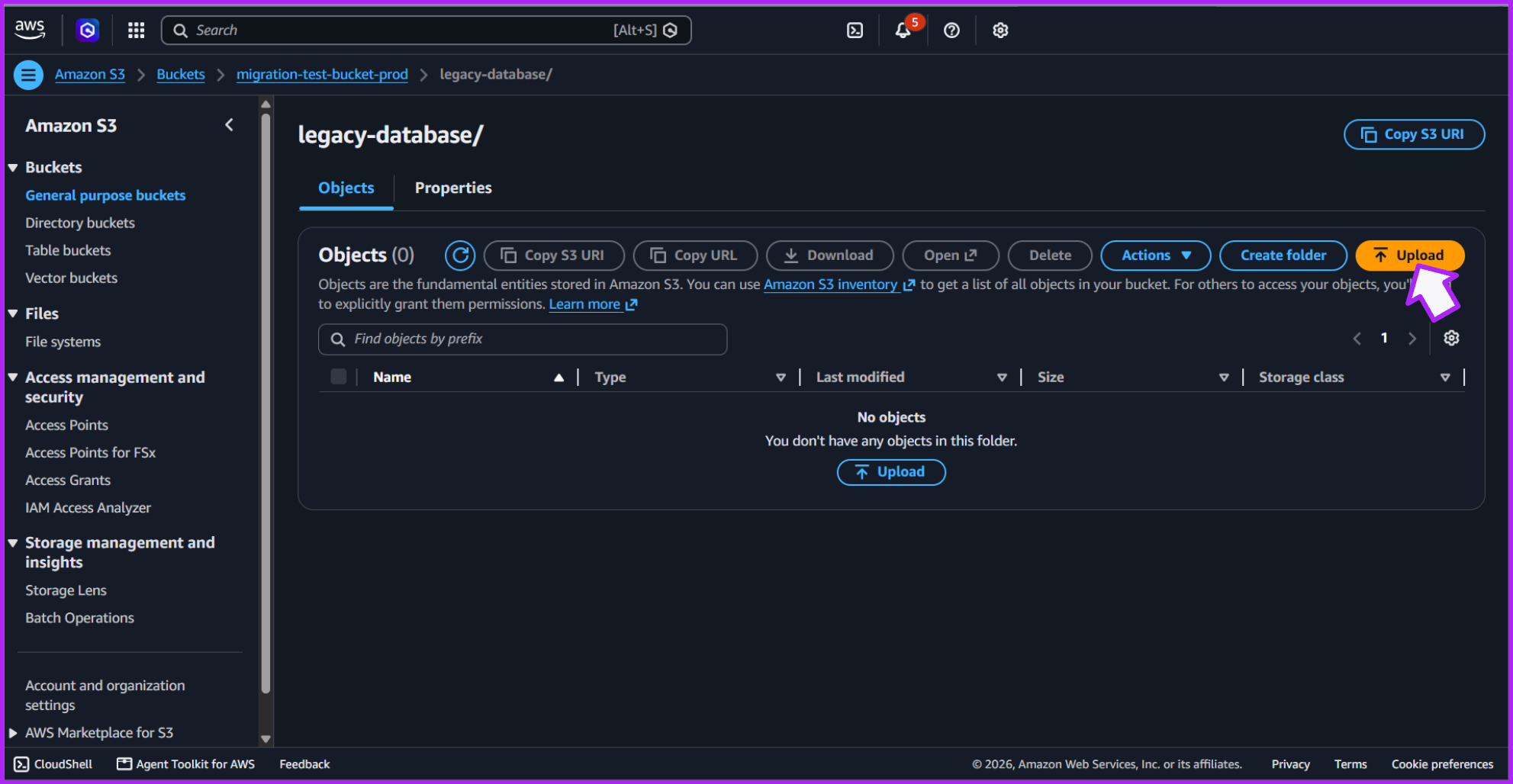Click the Delete button
The width and height of the screenshot is (1513, 784).
coord(1050,255)
